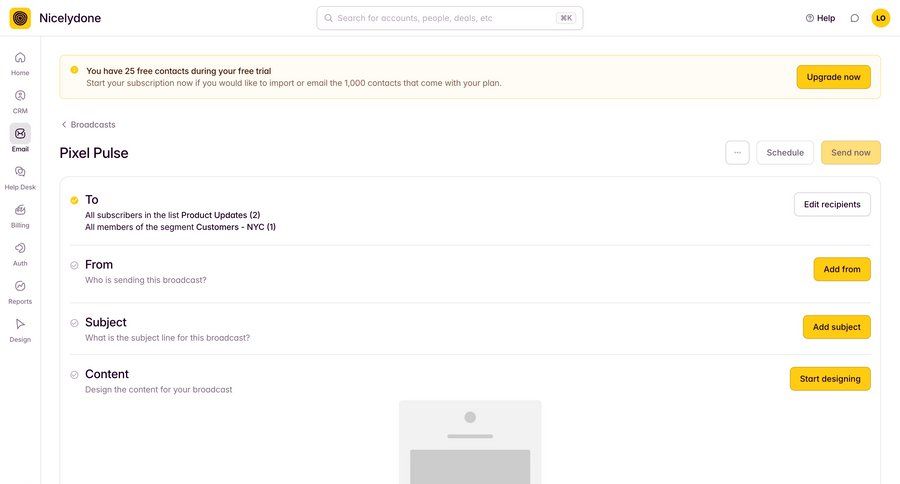Click the completed To step check icon
The width and height of the screenshot is (900, 484).
(74, 200)
